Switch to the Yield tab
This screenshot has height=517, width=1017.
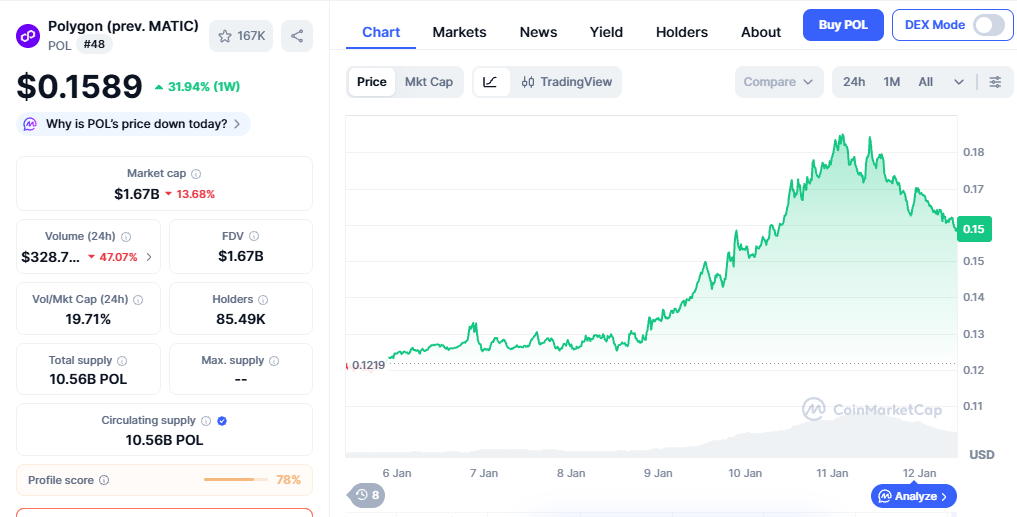tap(606, 32)
